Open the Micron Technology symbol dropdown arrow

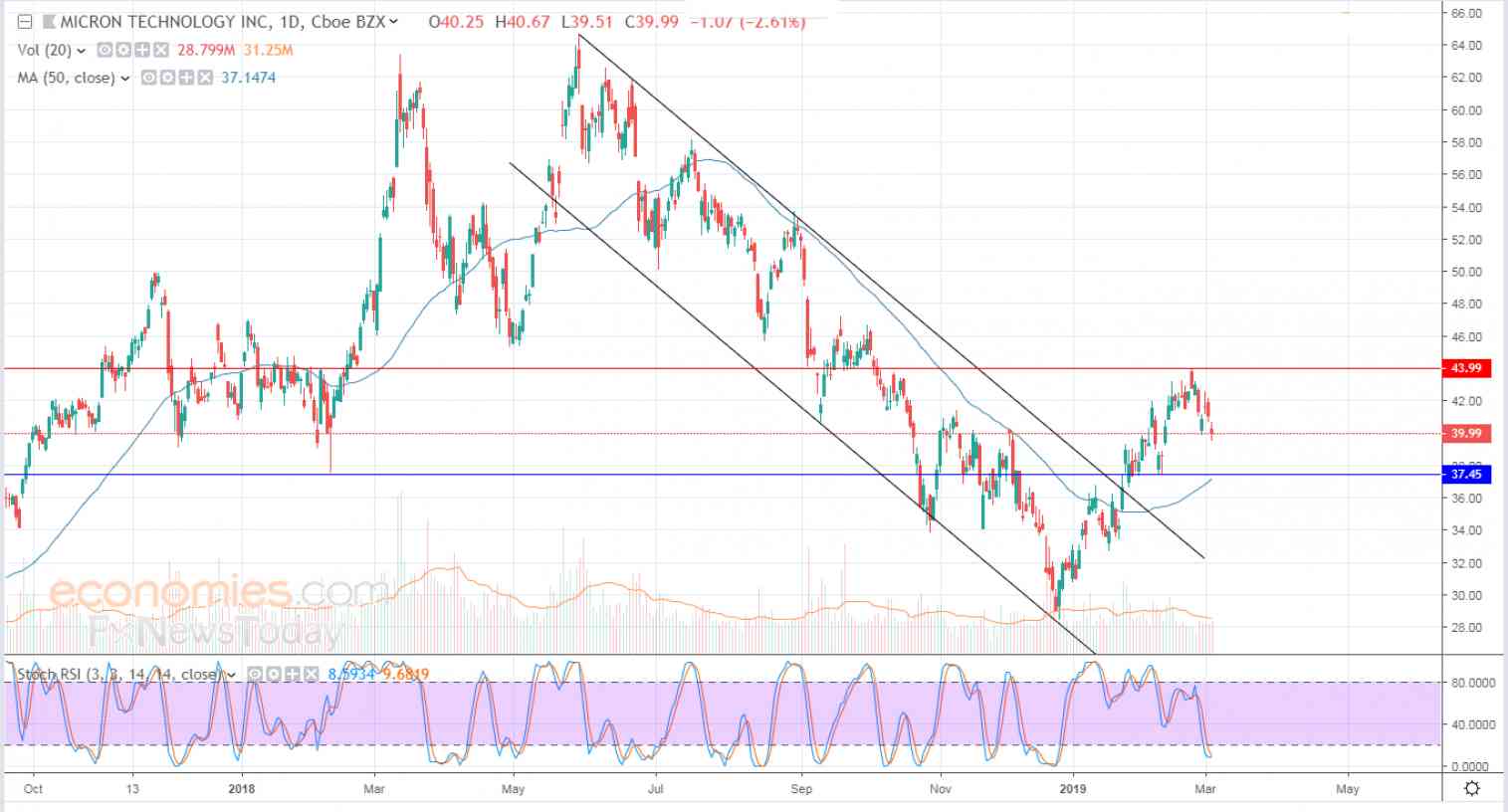pos(395,21)
